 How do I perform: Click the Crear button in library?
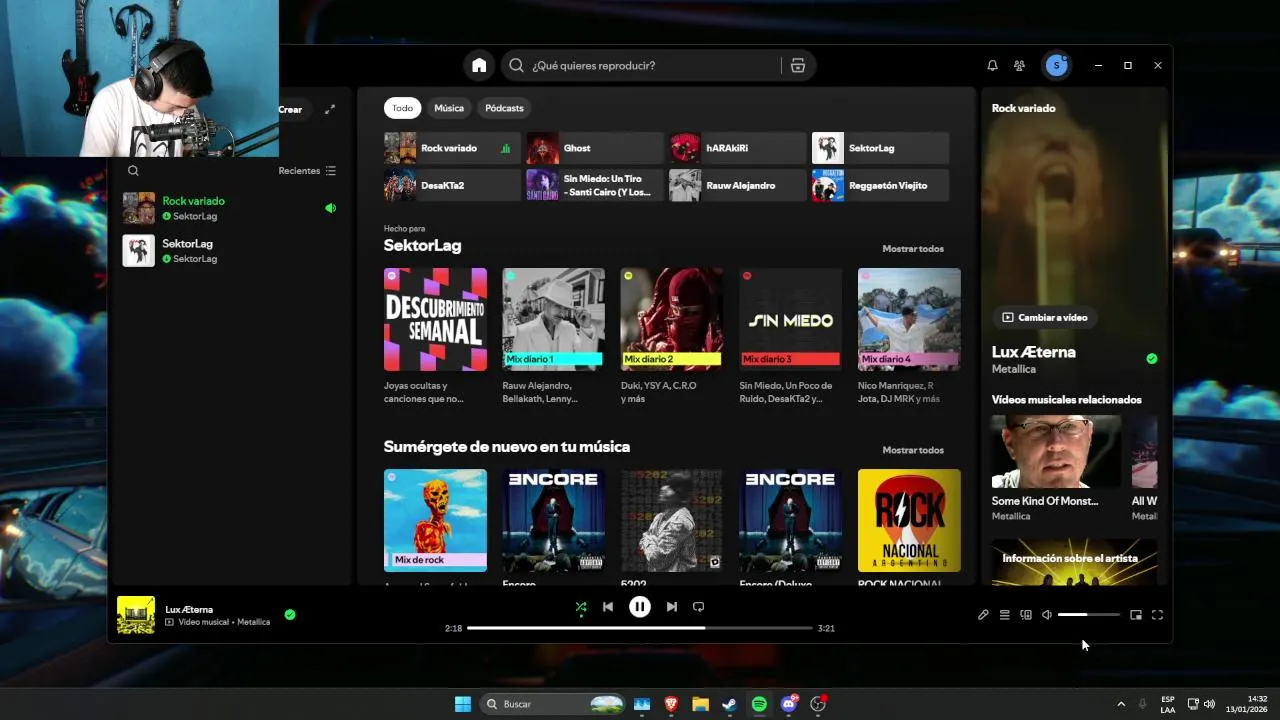(290, 109)
